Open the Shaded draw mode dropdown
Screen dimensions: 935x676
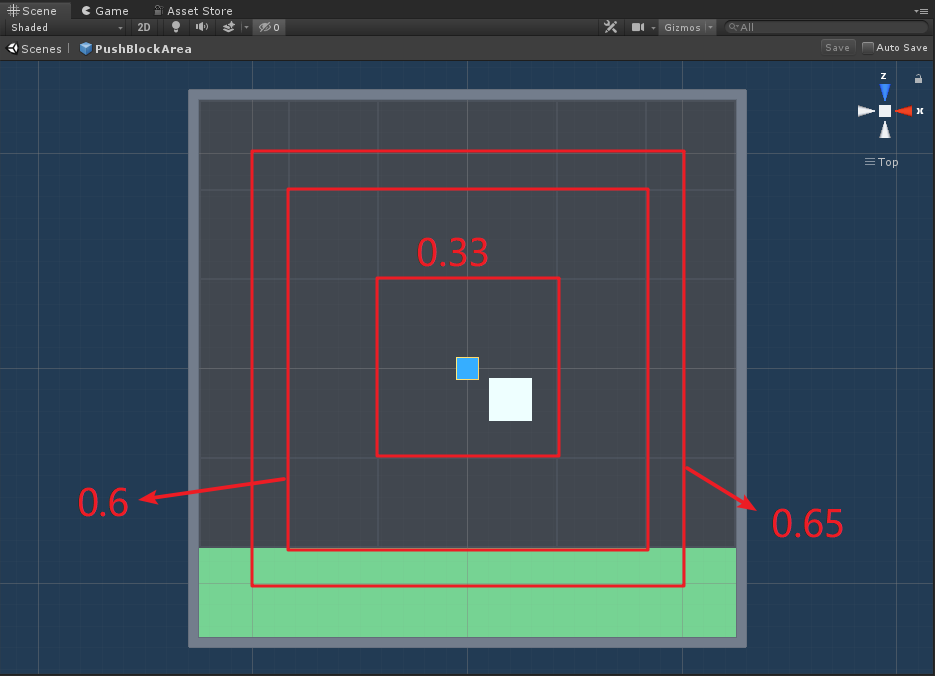[x=66, y=27]
